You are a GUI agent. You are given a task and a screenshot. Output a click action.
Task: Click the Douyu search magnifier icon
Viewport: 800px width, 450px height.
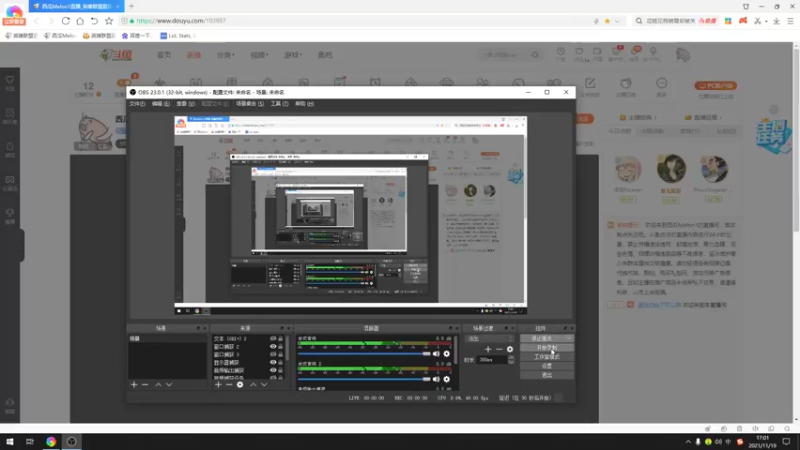coord(535,55)
